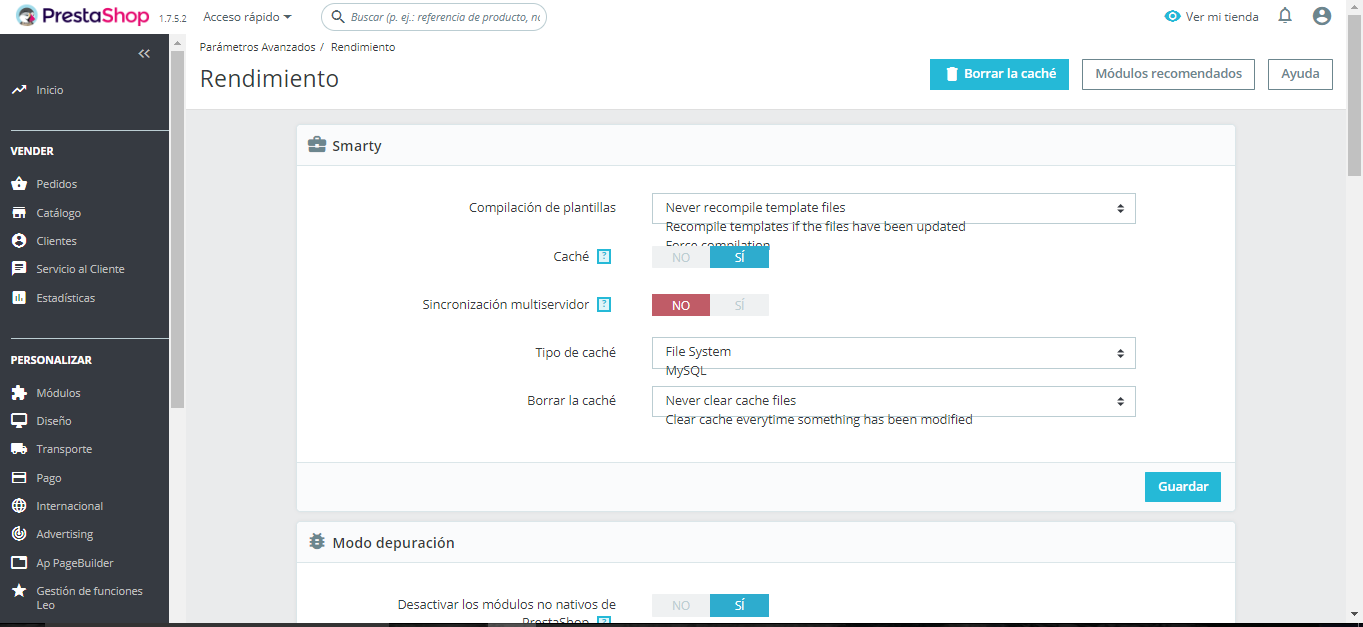Click the Borrar la caché button
This screenshot has width=1363, height=627.
pyautogui.click(x=999, y=74)
